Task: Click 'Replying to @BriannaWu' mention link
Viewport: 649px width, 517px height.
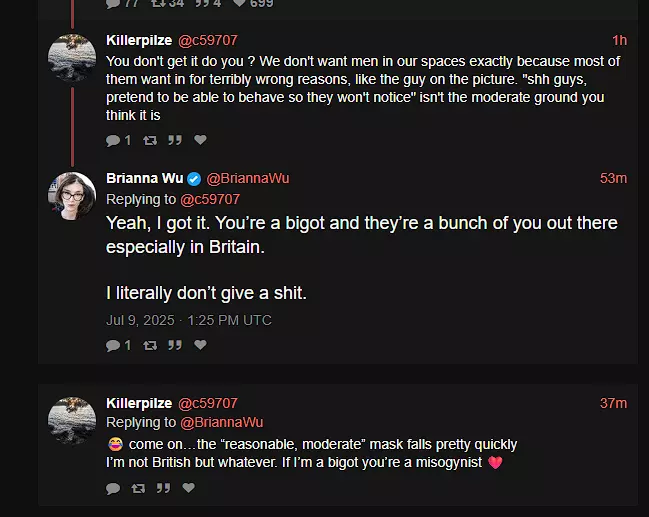Action: coord(221,422)
